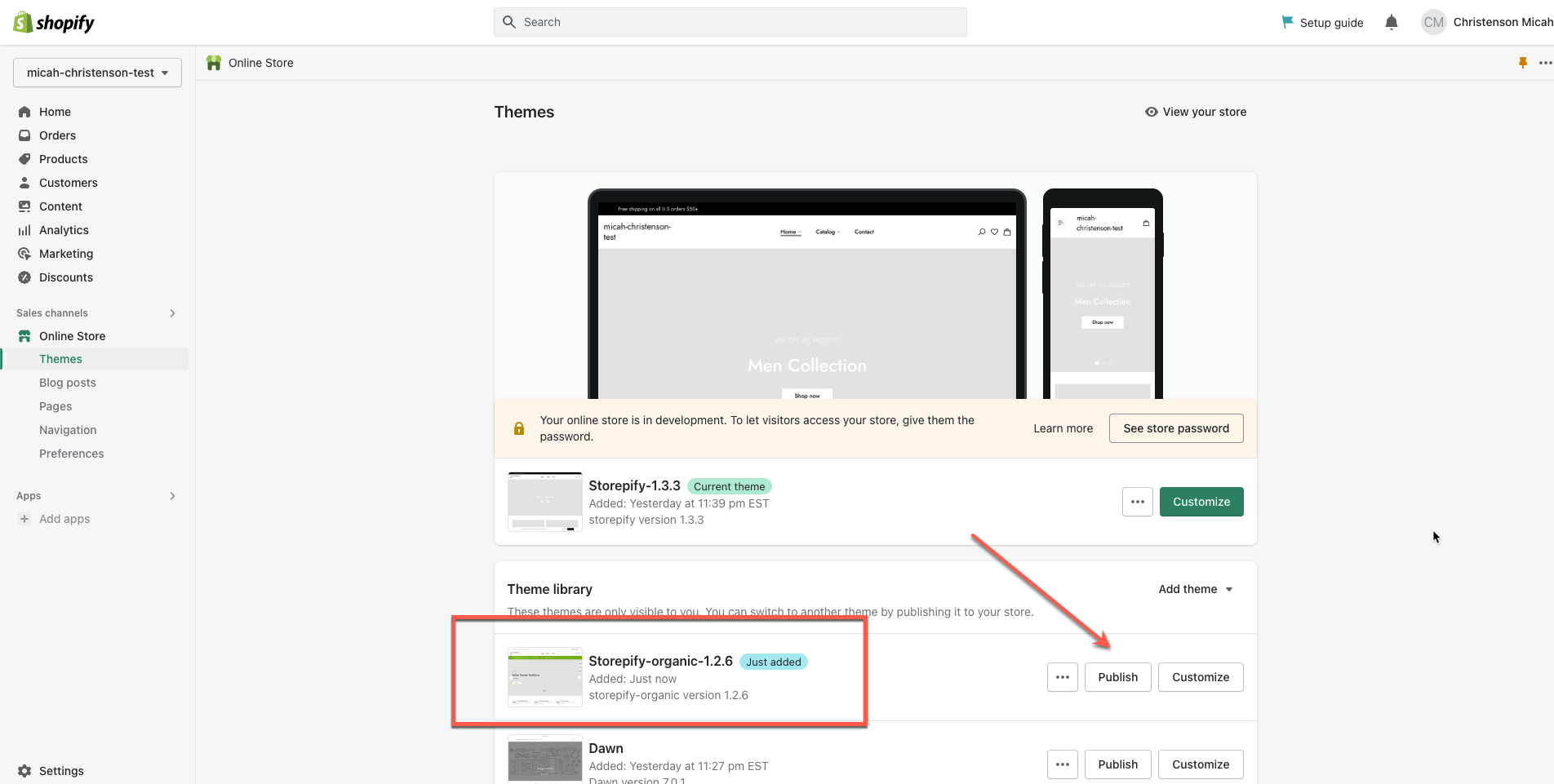Click the eye icon next to View your store
The height and width of the screenshot is (784, 1554).
[x=1152, y=112]
